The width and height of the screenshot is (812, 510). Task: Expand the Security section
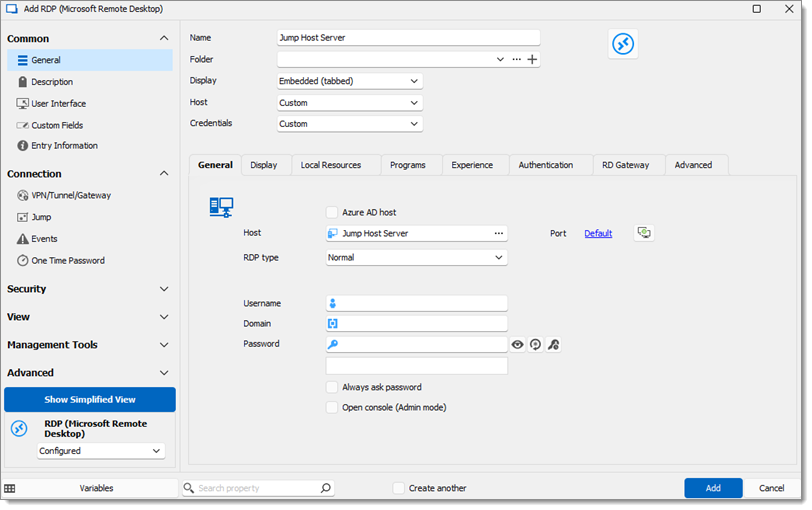pyautogui.click(x=164, y=289)
